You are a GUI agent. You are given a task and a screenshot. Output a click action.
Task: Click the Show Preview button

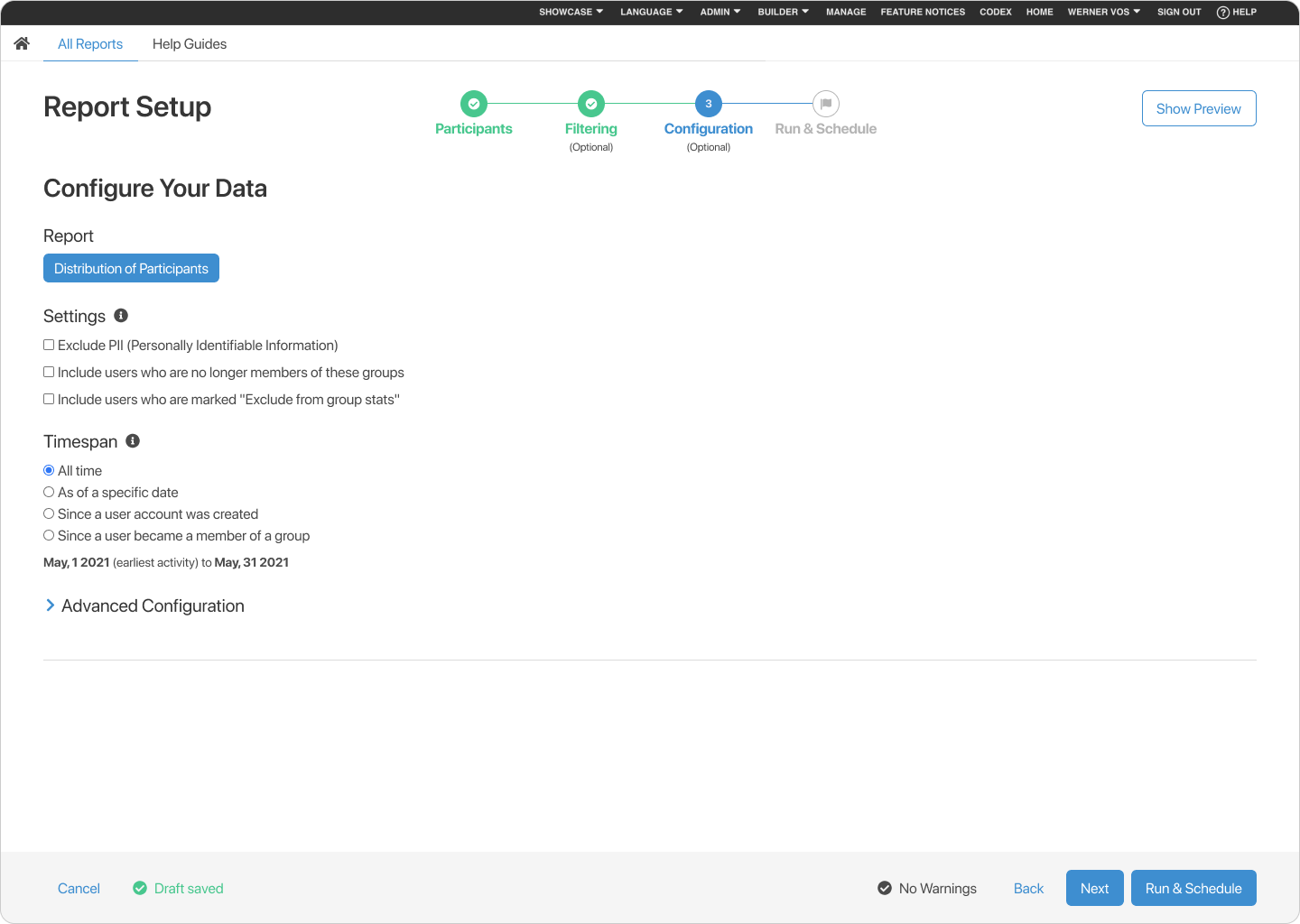pyautogui.click(x=1198, y=108)
